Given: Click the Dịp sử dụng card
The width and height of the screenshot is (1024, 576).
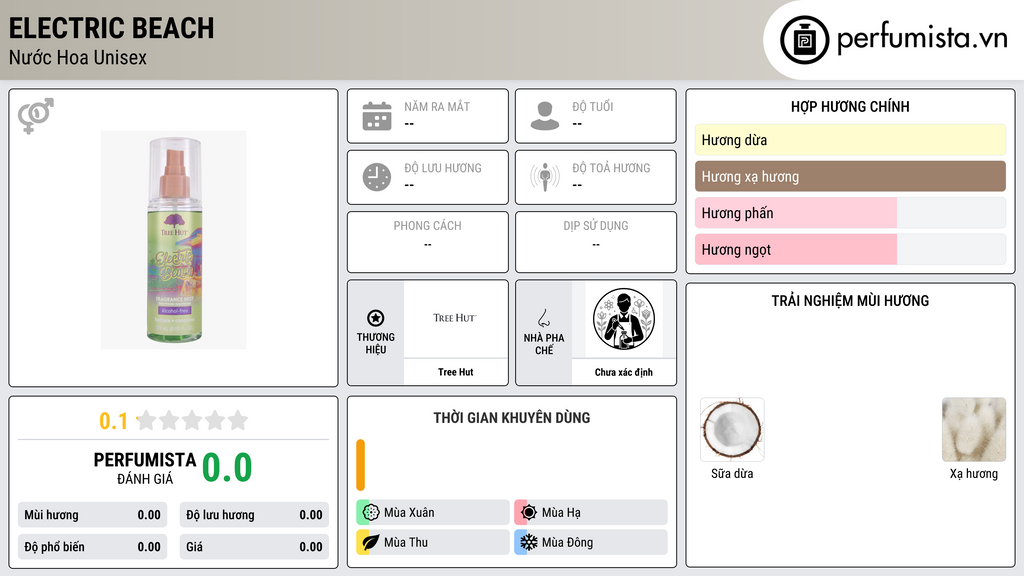Looking at the screenshot, I should 596,242.
